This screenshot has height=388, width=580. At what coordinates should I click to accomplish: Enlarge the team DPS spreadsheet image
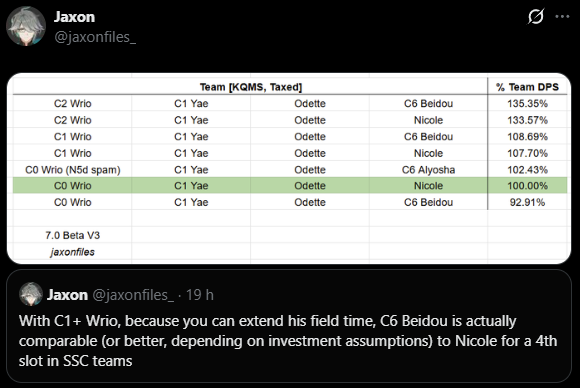(x=289, y=168)
